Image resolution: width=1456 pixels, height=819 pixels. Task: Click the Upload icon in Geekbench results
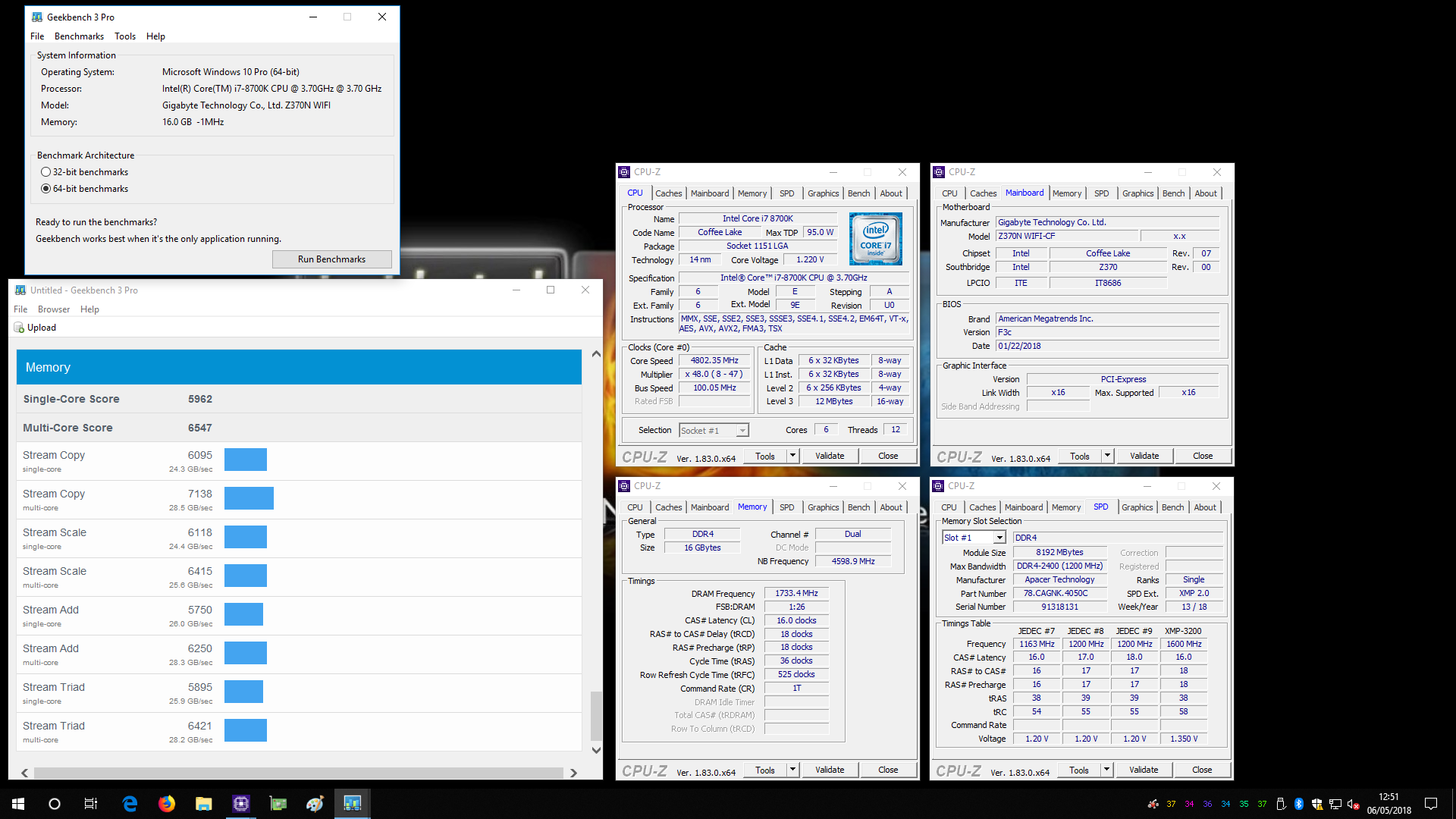click(x=19, y=328)
